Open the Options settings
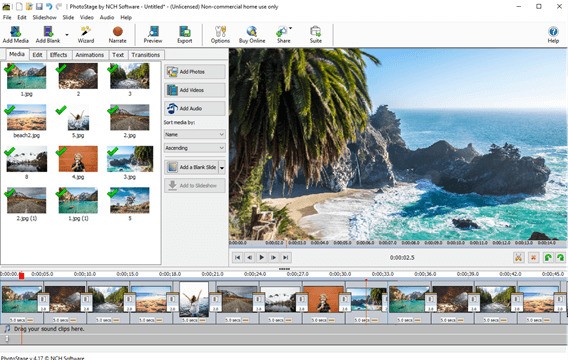The width and height of the screenshot is (568, 360). pyautogui.click(x=220, y=35)
